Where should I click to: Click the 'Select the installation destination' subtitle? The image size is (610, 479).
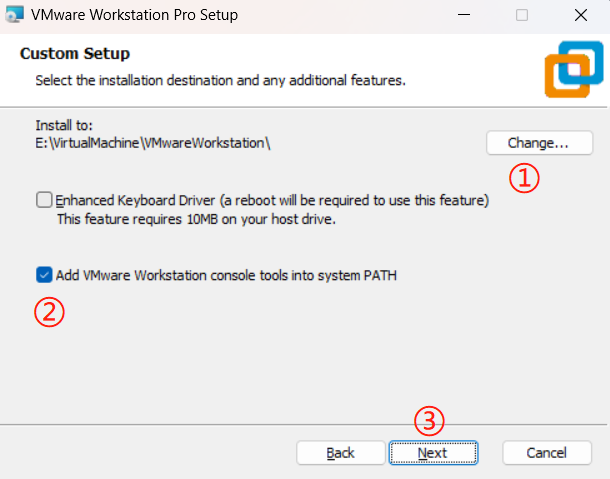click(x=221, y=80)
